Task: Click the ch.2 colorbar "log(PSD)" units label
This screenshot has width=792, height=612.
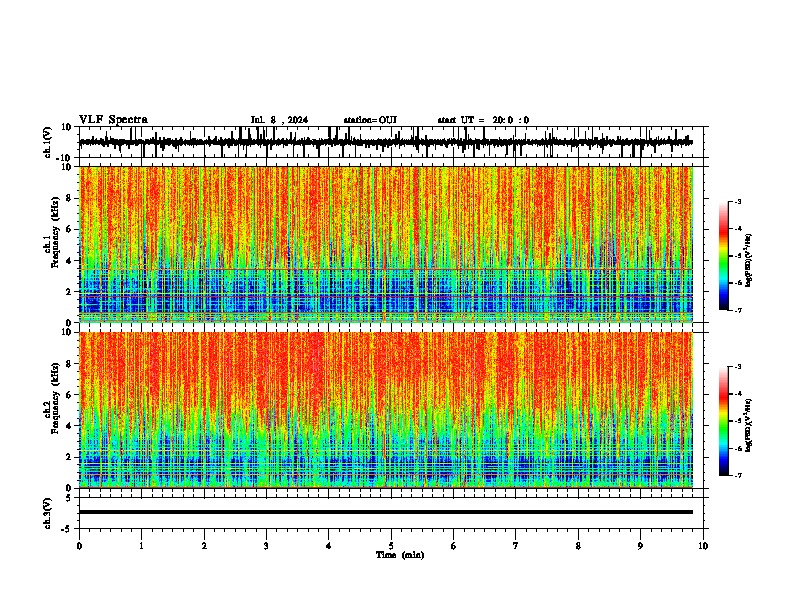Action: 749,425
